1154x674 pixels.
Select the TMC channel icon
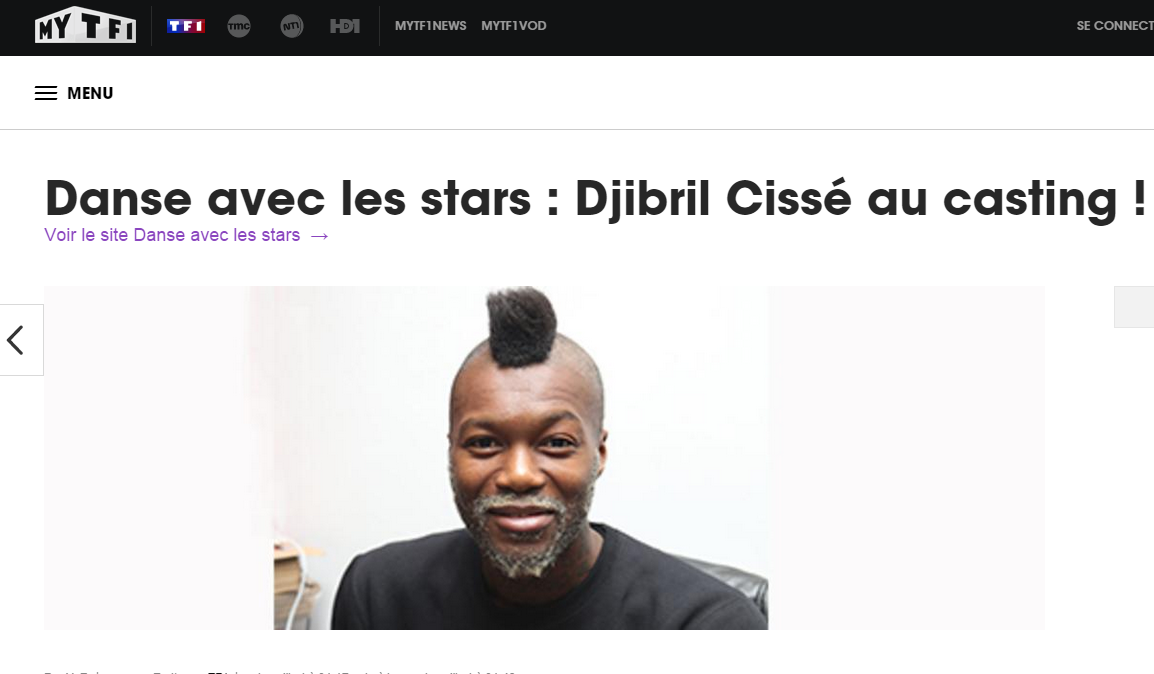[238, 26]
